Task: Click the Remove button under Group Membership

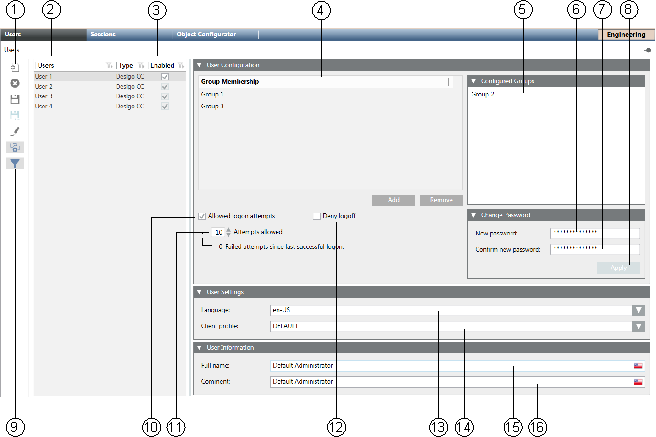Action: point(441,200)
